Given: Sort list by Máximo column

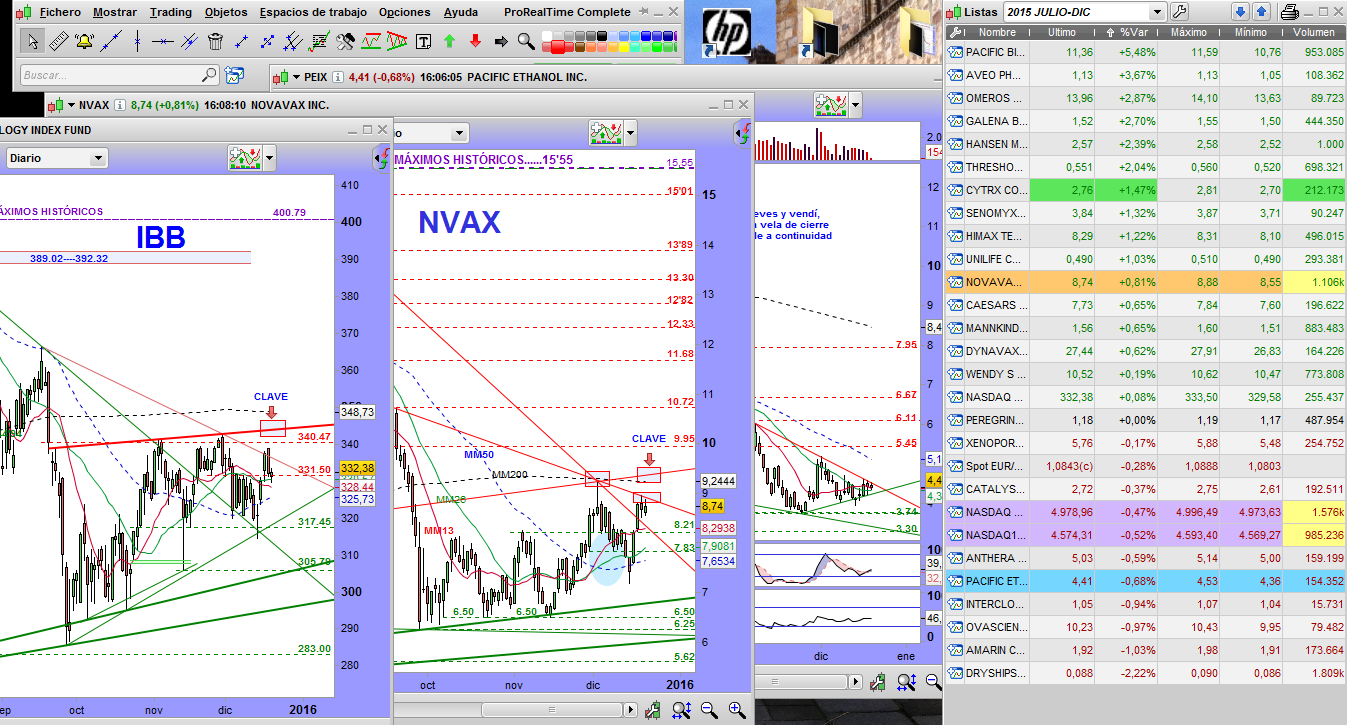Looking at the screenshot, I should point(1190,32).
